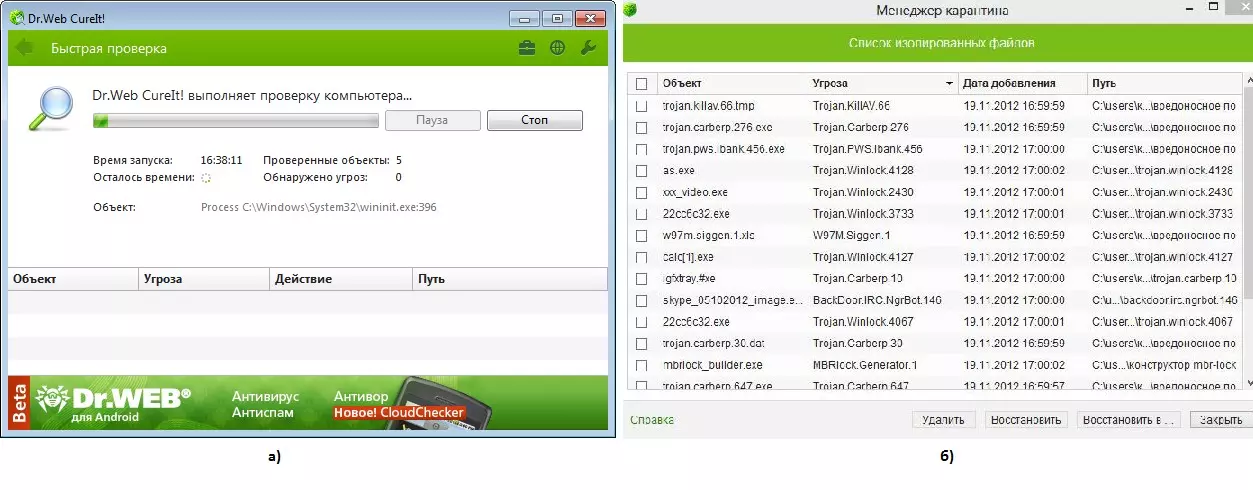Open settings with the wrench icon
The image size is (1253, 490).
click(x=588, y=48)
